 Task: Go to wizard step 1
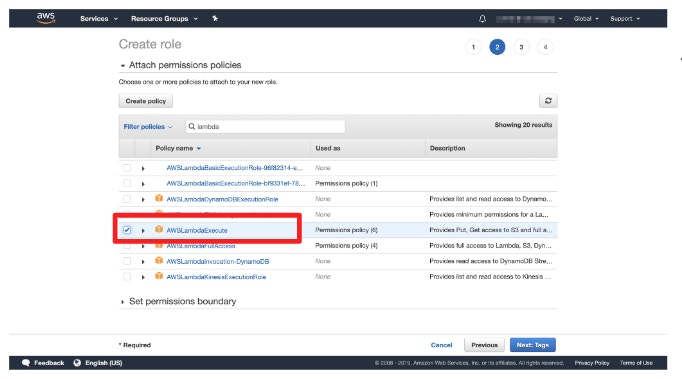pos(473,47)
